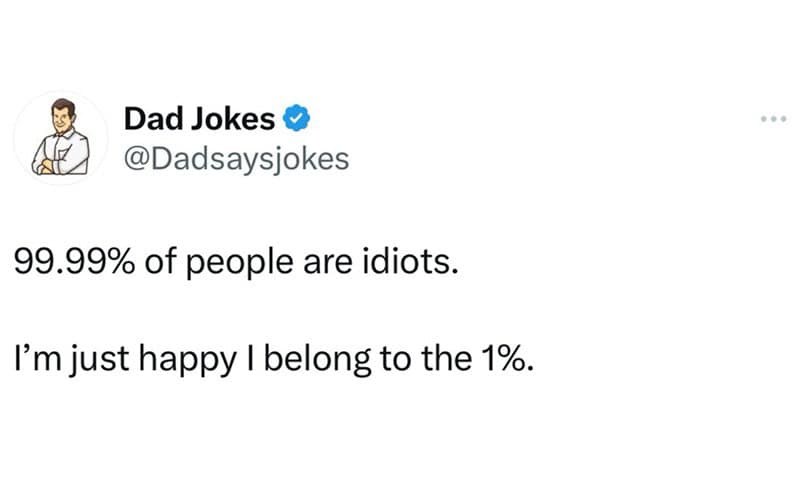800x481 pixels.
Task: Click the word "Dad" in the name
Action: [x=148, y=120]
